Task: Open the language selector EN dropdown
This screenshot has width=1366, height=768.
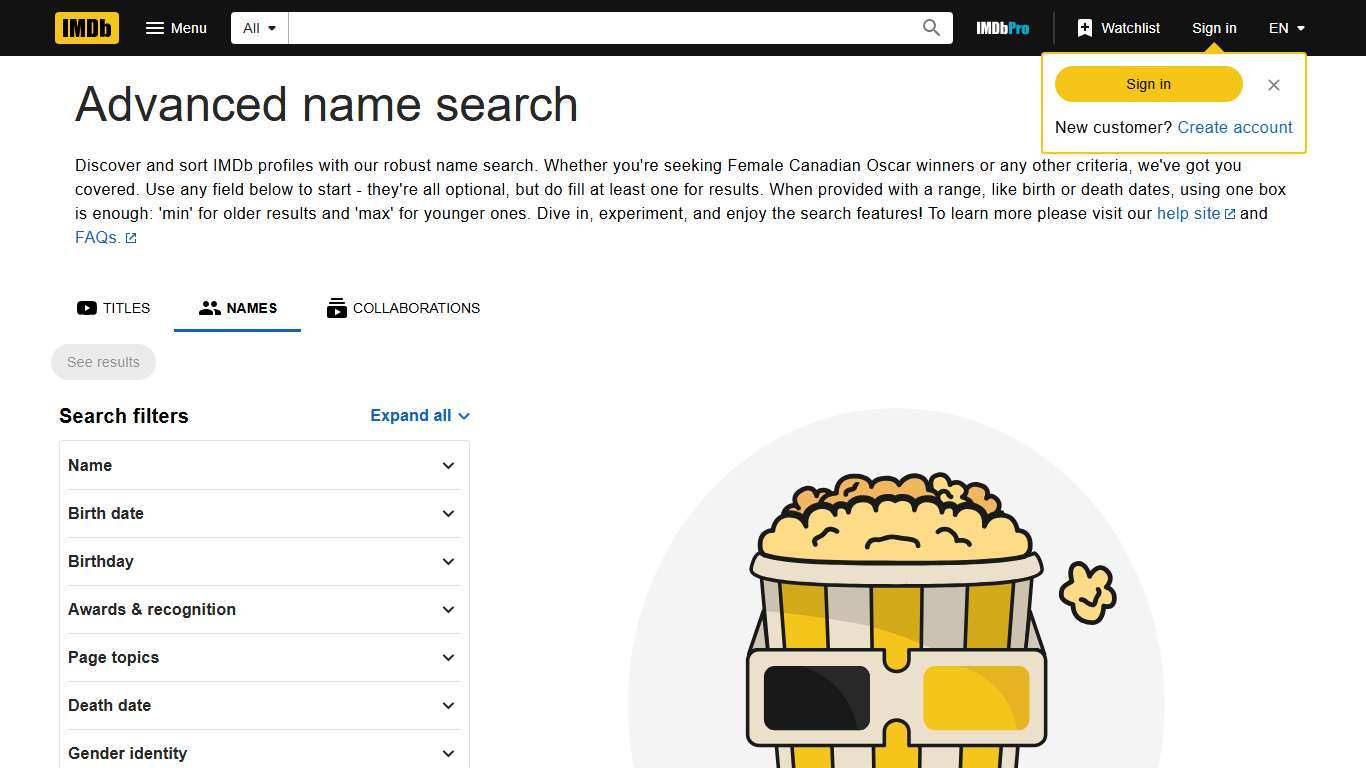Action: pos(1285,28)
